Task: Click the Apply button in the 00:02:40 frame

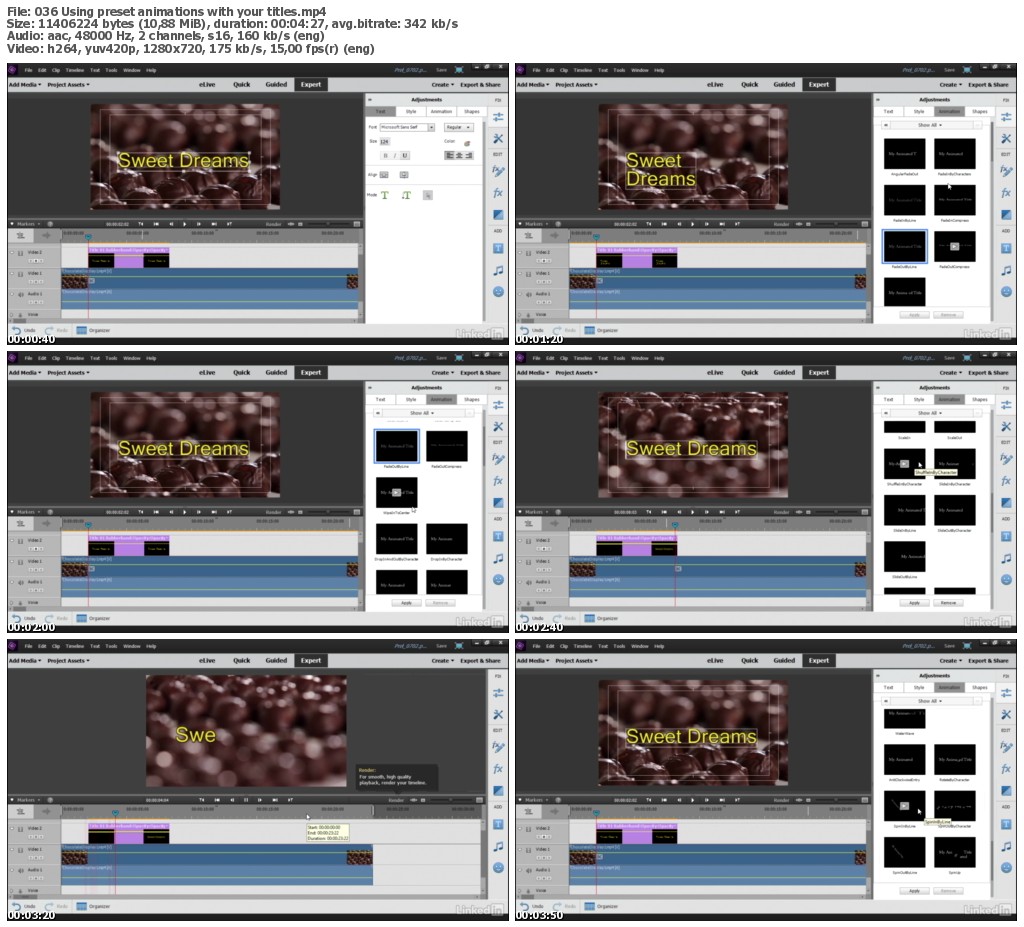Action: click(914, 603)
